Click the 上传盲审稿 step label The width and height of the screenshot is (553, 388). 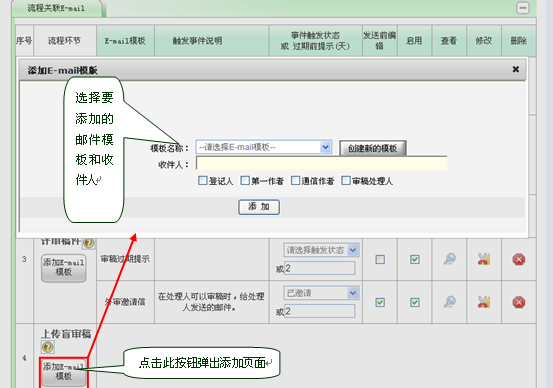(66, 334)
